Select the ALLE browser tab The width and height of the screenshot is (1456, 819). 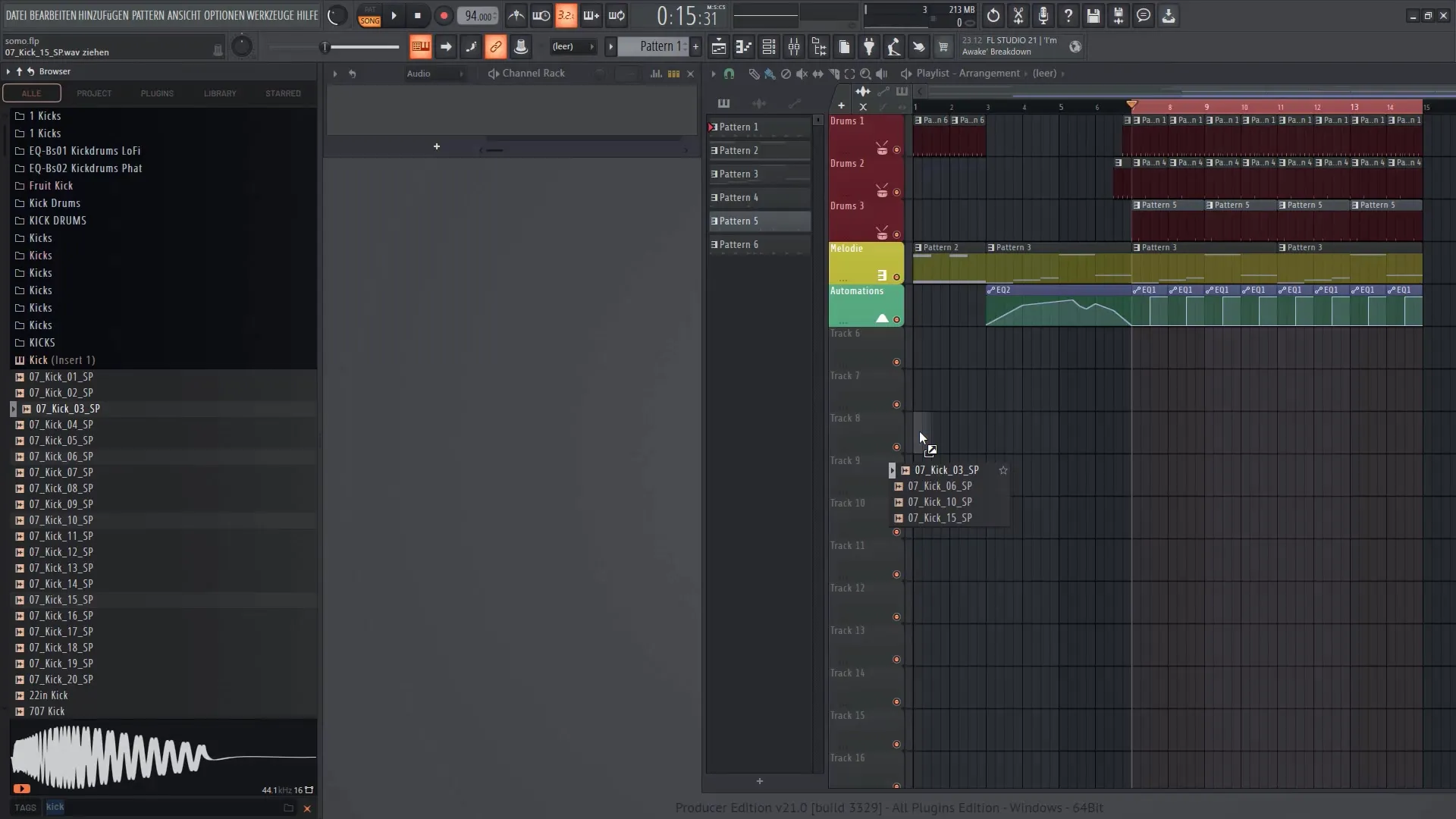[x=31, y=93]
